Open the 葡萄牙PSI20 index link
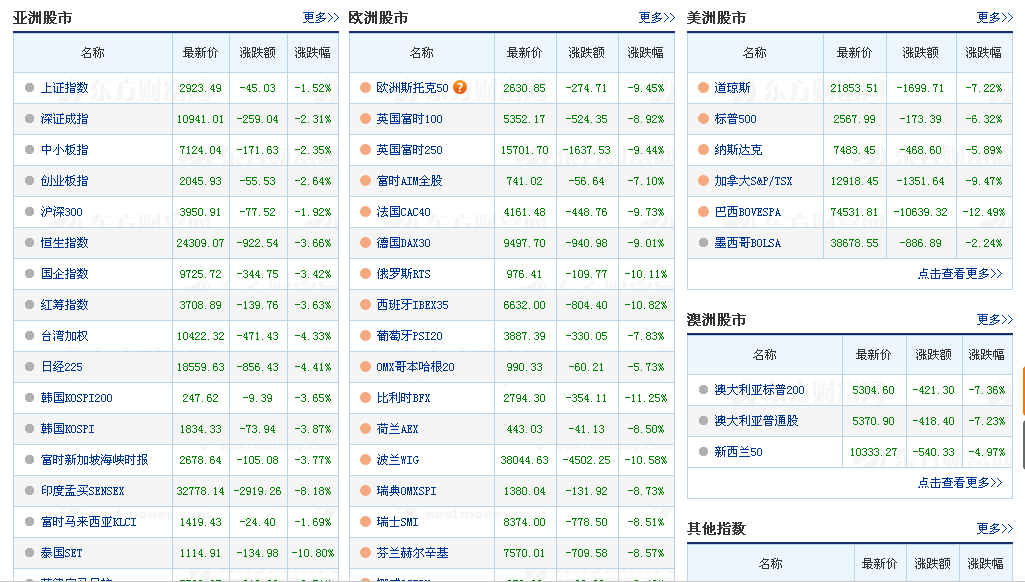This screenshot has height=582, width=1025. (x=409, y=336)
